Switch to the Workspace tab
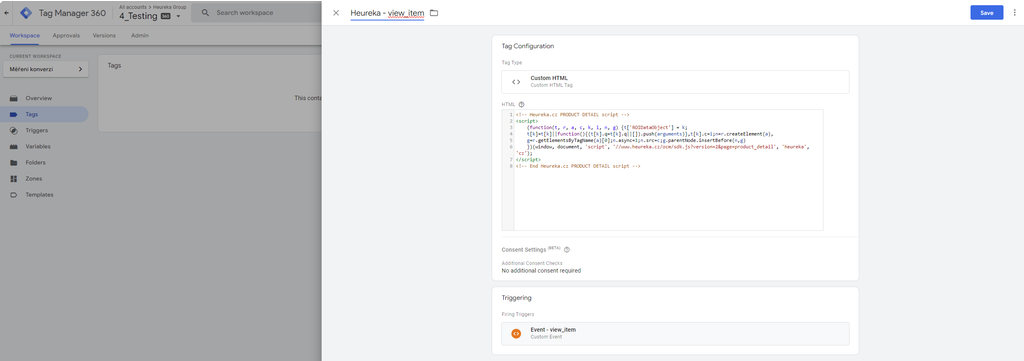The image size is (1024, 361). (x=25, y=35)
